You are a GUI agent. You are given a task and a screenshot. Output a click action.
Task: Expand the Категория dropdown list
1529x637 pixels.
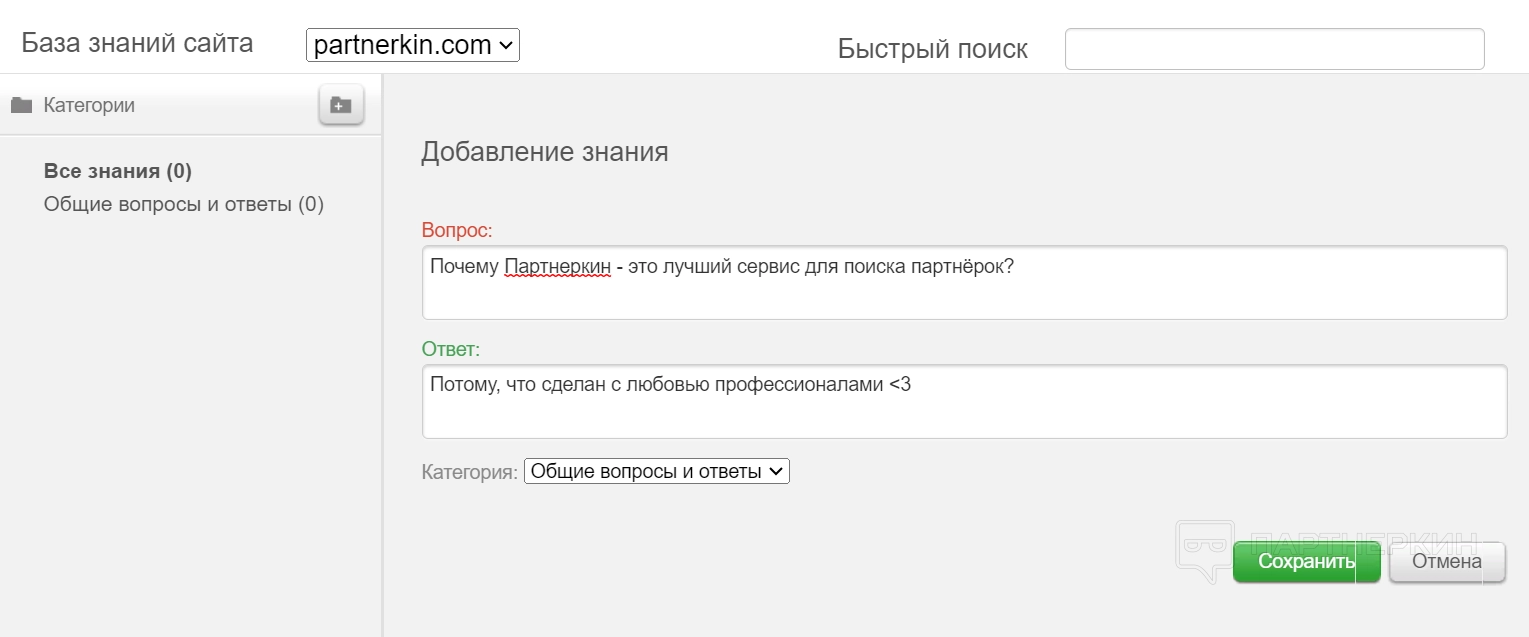point(657,471)
